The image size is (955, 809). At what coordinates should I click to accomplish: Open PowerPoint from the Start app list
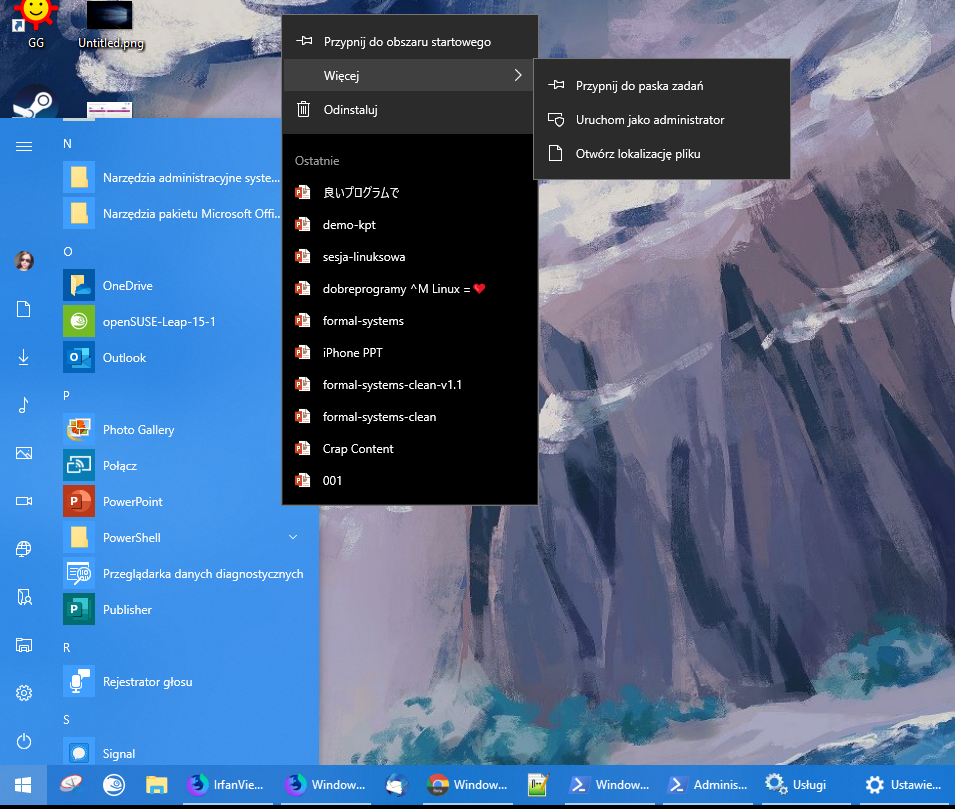(x=132, y=501)
